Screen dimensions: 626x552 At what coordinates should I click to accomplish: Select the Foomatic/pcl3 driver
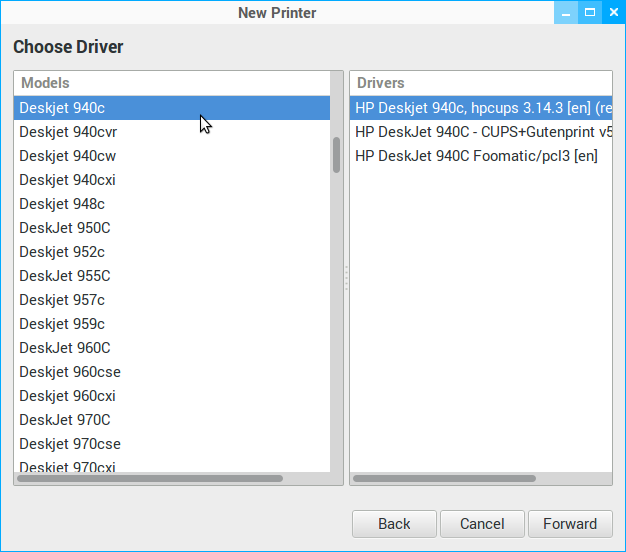coord(476,156)
